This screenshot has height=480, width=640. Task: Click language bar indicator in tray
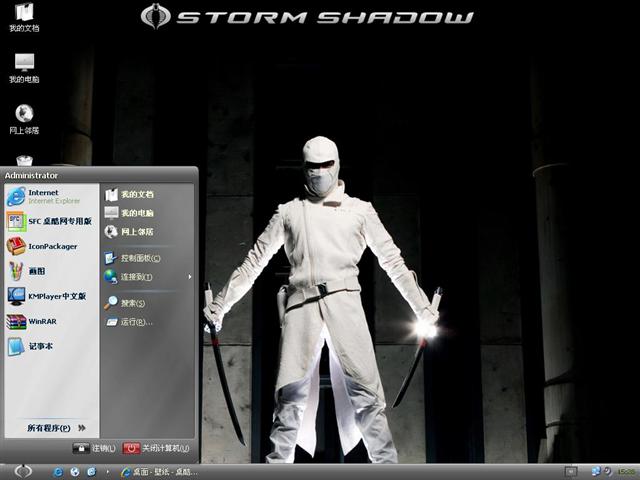(571, 472)
